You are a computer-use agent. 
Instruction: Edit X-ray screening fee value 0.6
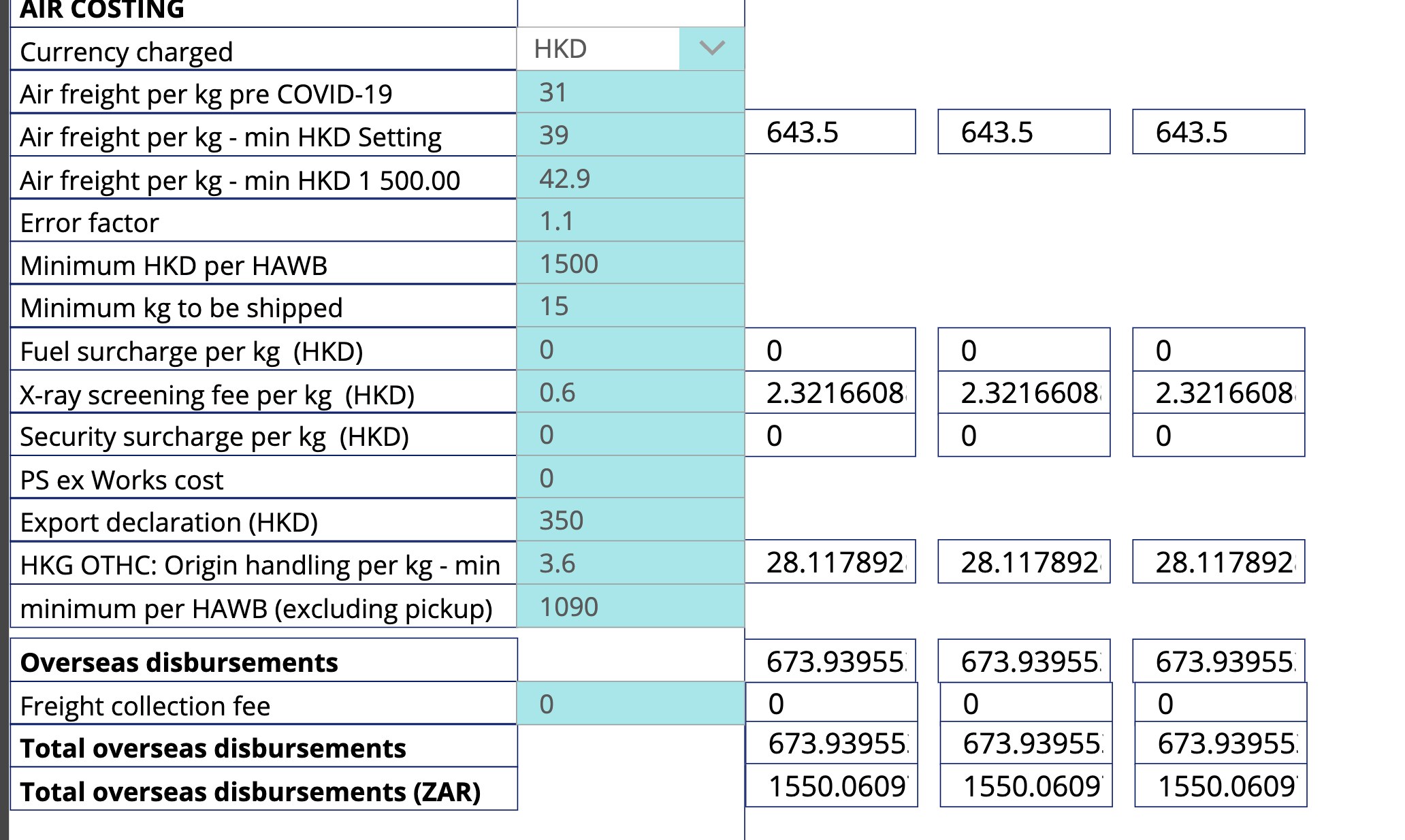630,392
